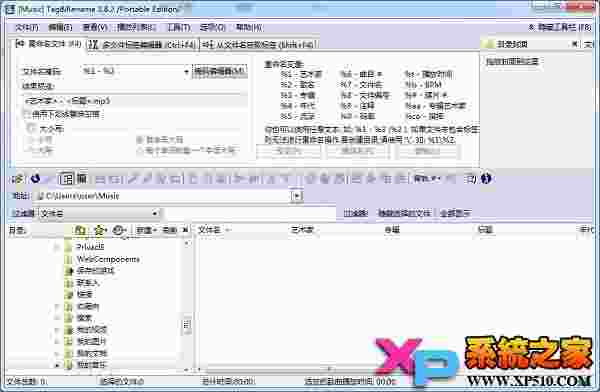Viewport: 600px width, 392px height.
Task: Click the dark blue refresh icon in the toolbar
Action: 36,178
